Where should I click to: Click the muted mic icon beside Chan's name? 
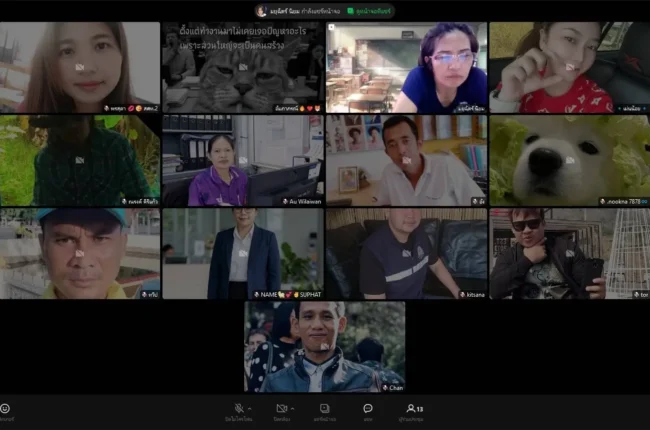(x=385, y=388)
